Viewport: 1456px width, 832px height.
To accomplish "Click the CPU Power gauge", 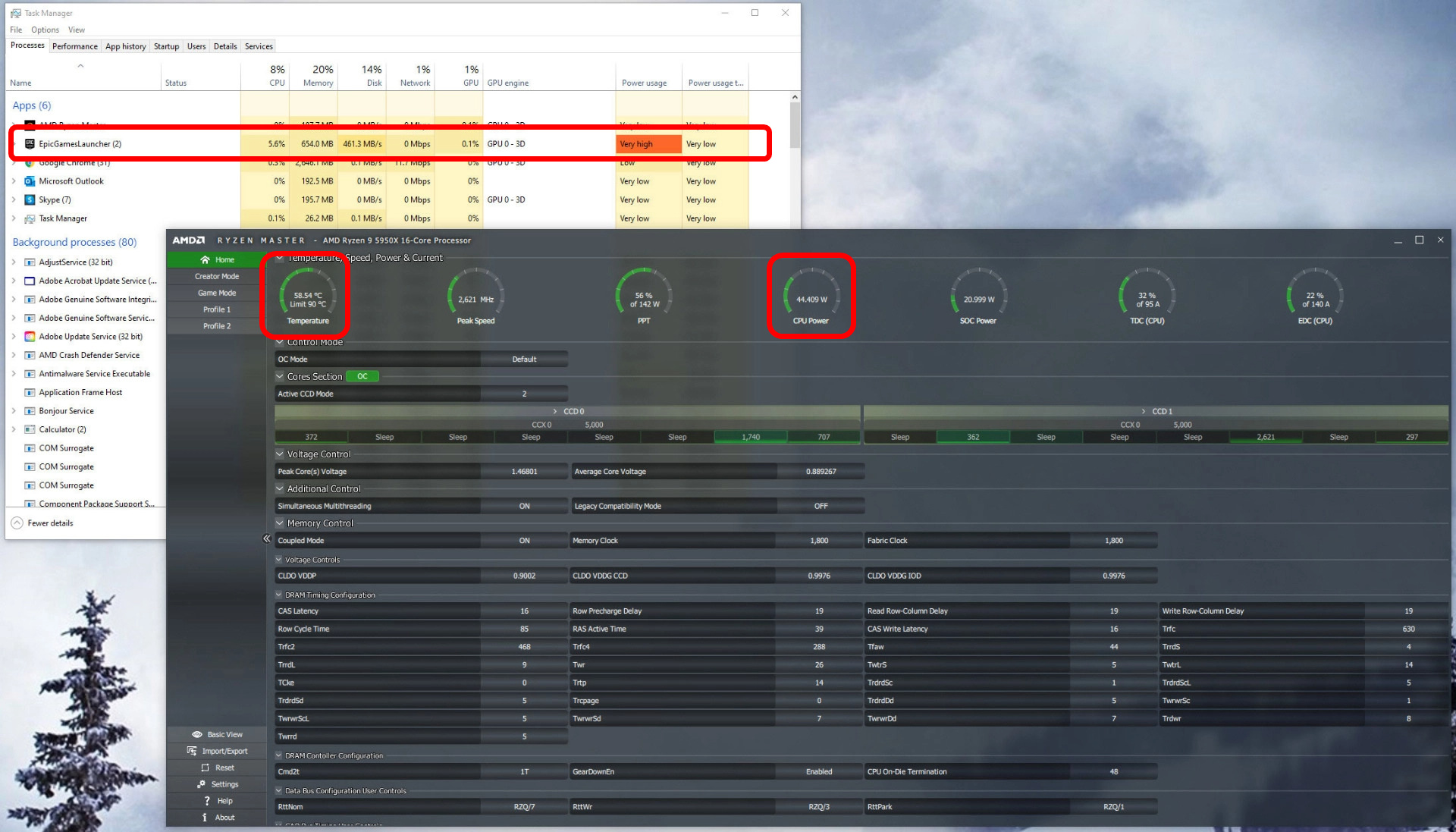I will point(811,296).
